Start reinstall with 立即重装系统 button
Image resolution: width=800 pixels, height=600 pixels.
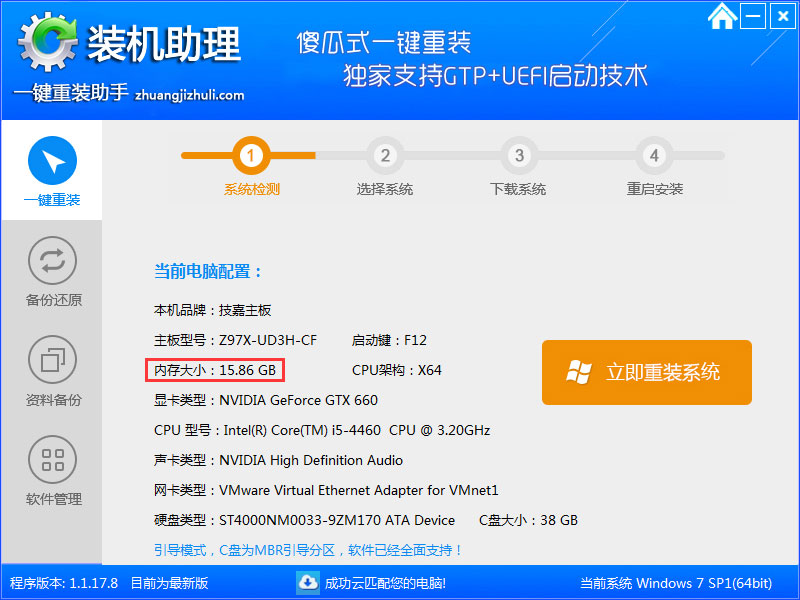click(x=646, y=372)
